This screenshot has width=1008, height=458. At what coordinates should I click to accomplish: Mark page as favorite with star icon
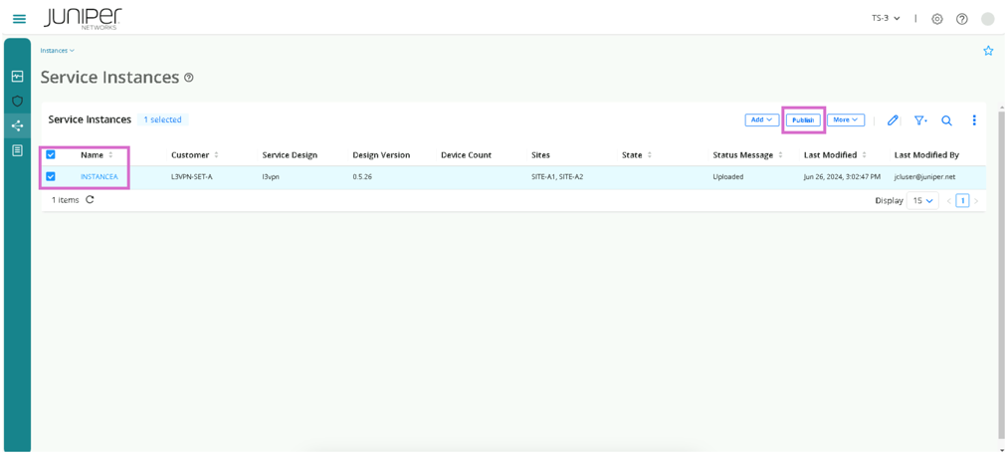coord(988,51)
